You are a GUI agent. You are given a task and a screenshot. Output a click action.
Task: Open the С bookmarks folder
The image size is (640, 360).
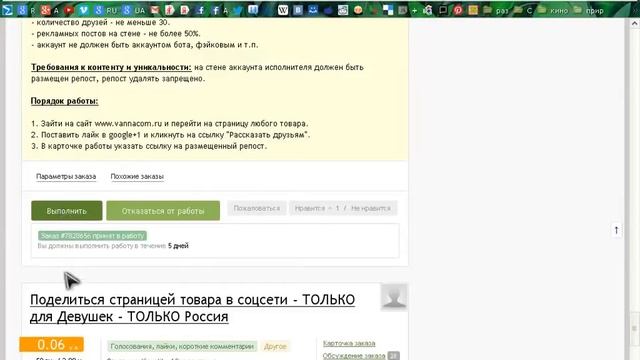[x=522, y=10]
